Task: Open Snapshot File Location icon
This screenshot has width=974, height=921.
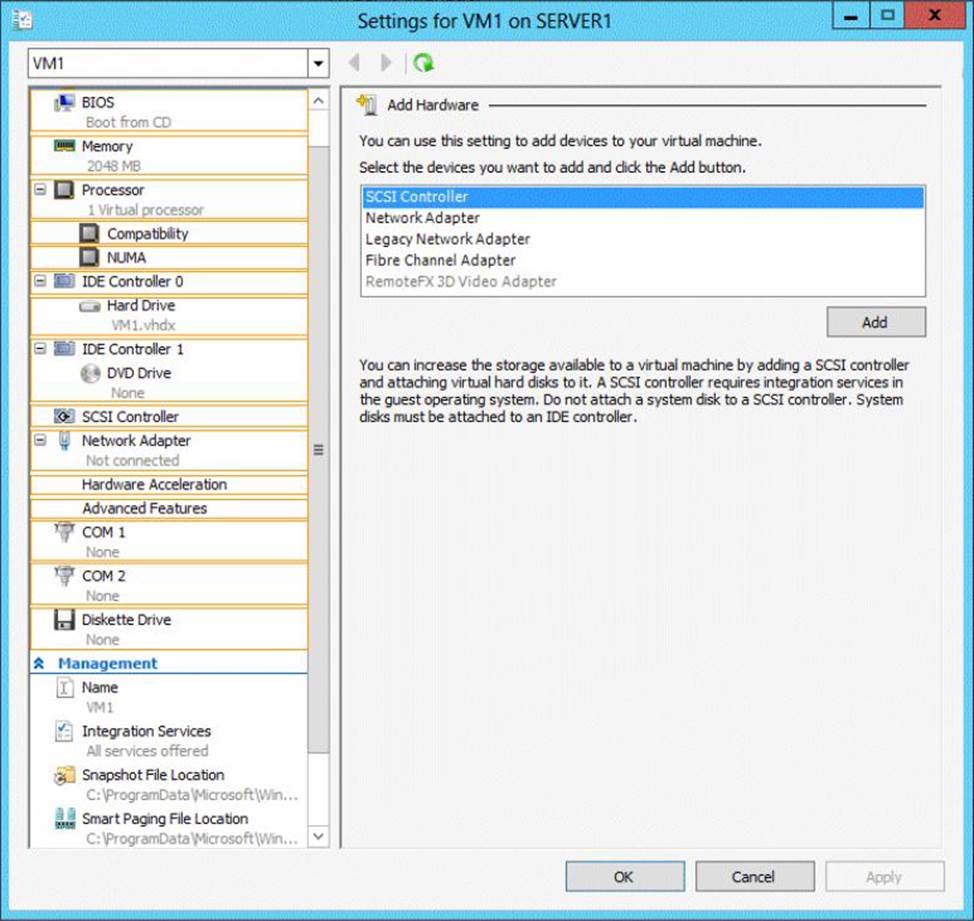Action: [x=65, y=775]
